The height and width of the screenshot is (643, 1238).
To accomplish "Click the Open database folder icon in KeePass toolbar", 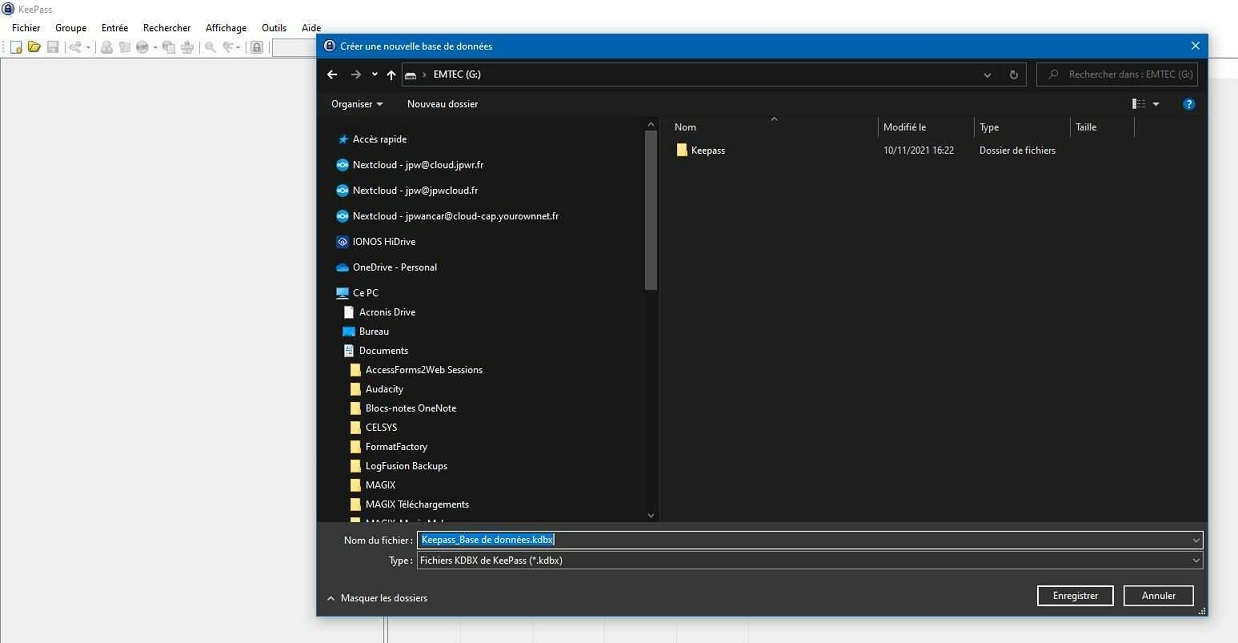I will tap(34, 47).
